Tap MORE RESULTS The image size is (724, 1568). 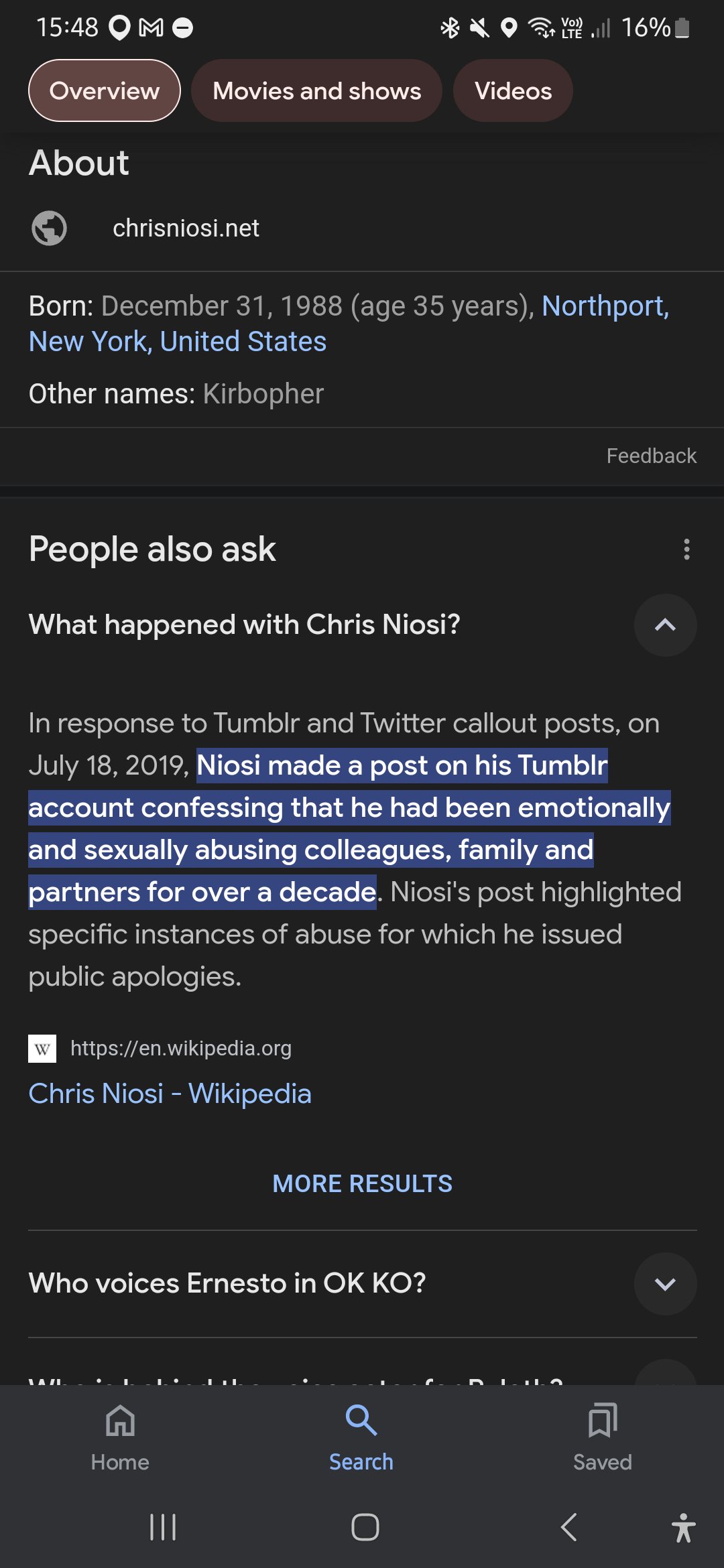362,1184
